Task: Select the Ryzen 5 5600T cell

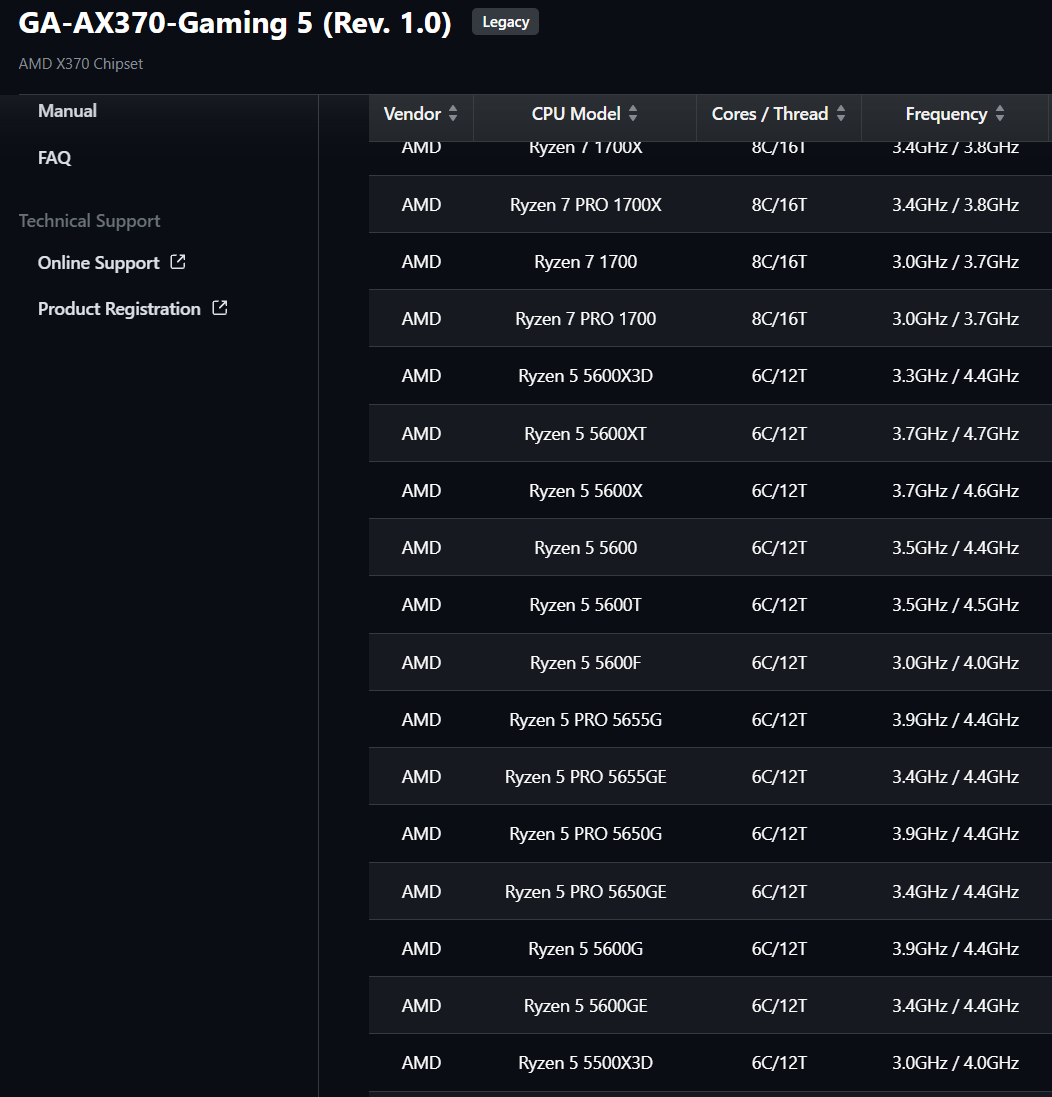Action: click(x=585, y=604)
